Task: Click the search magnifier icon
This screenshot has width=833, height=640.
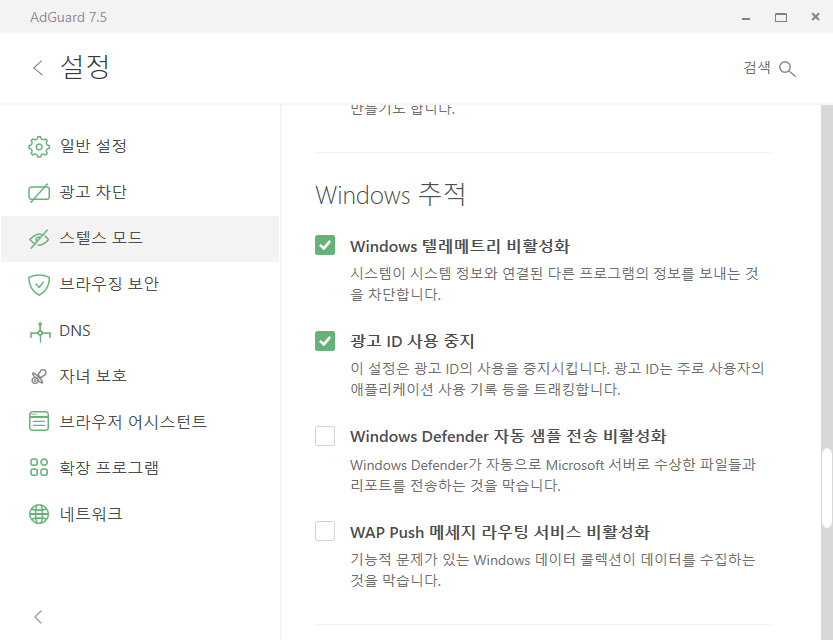Action: pos(787,69)
